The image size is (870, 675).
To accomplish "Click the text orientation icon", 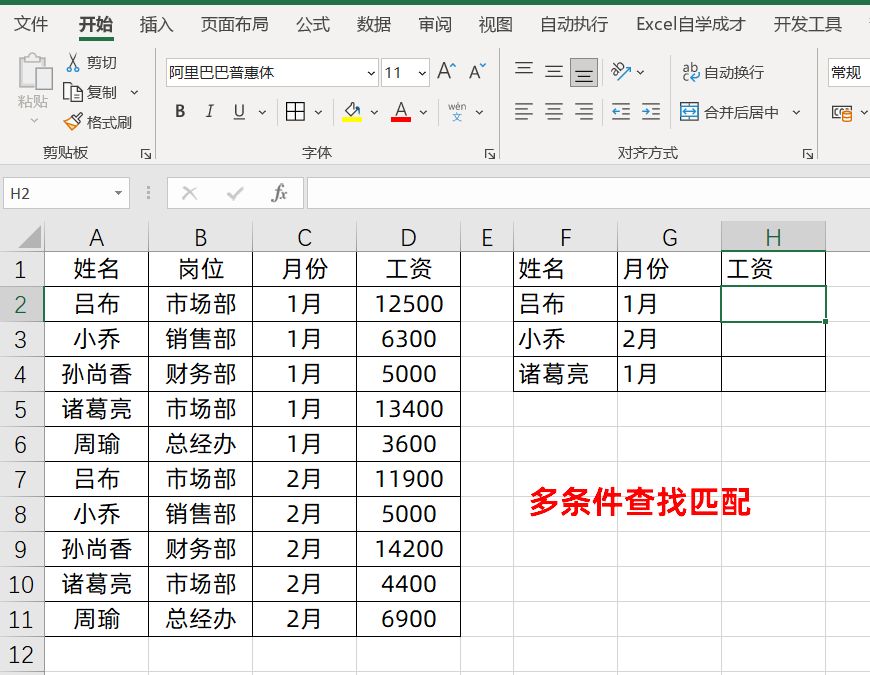I will [x=621, y=72].
